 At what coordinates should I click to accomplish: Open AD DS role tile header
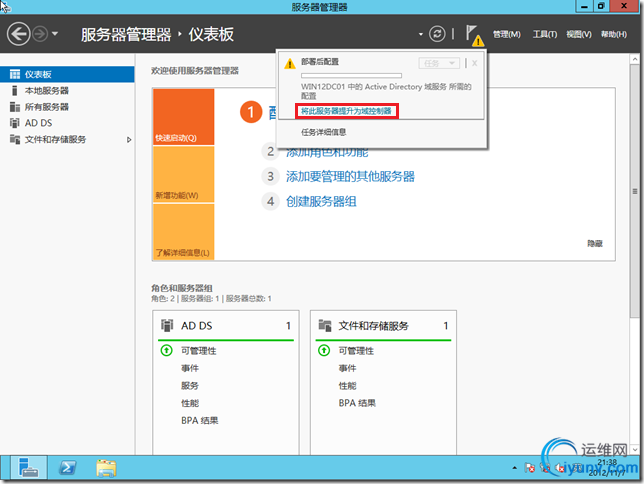click(x=226, y=326)
